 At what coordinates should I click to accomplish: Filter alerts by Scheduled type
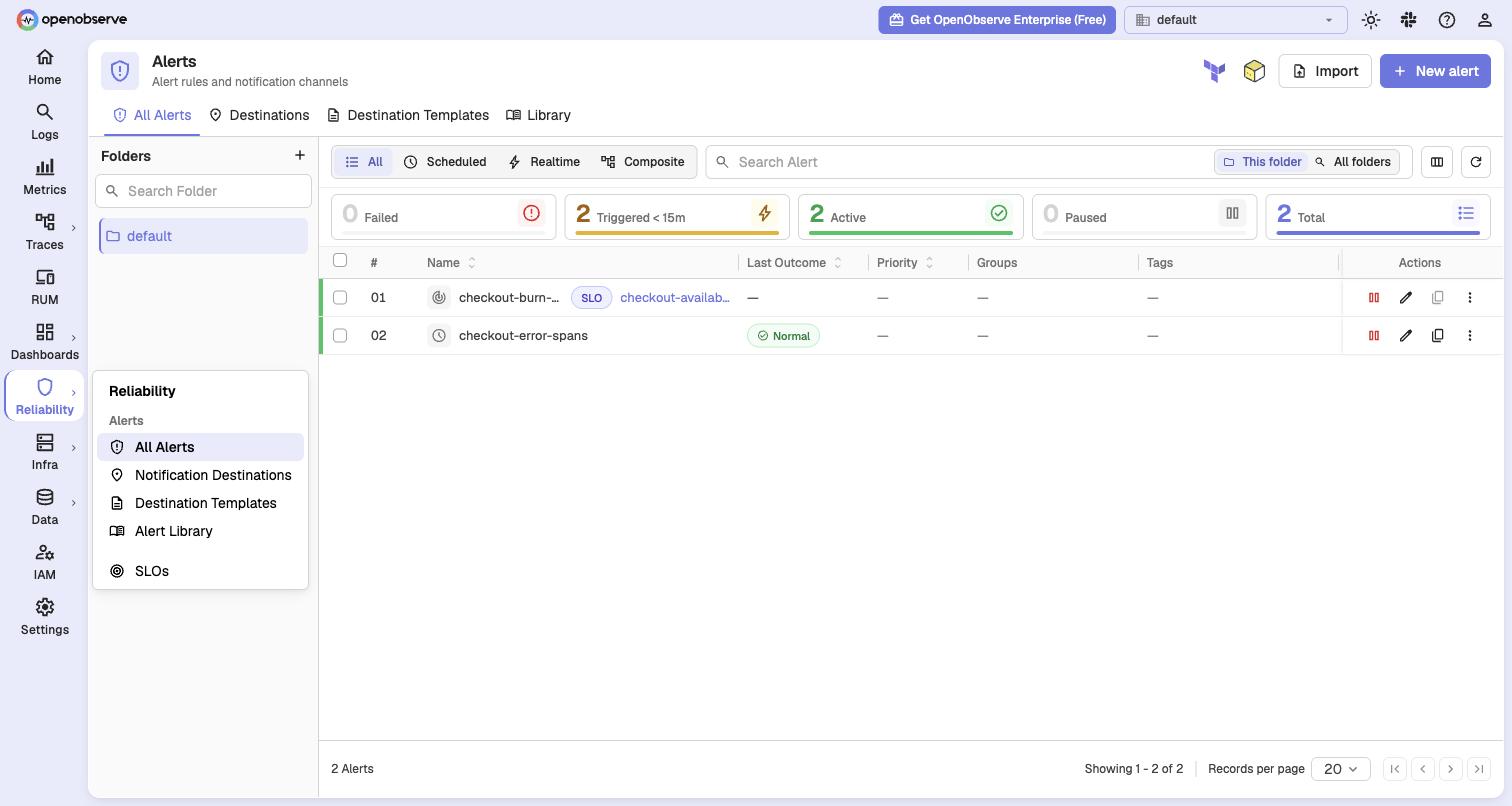pyautogui.click(x=445, y=162)
